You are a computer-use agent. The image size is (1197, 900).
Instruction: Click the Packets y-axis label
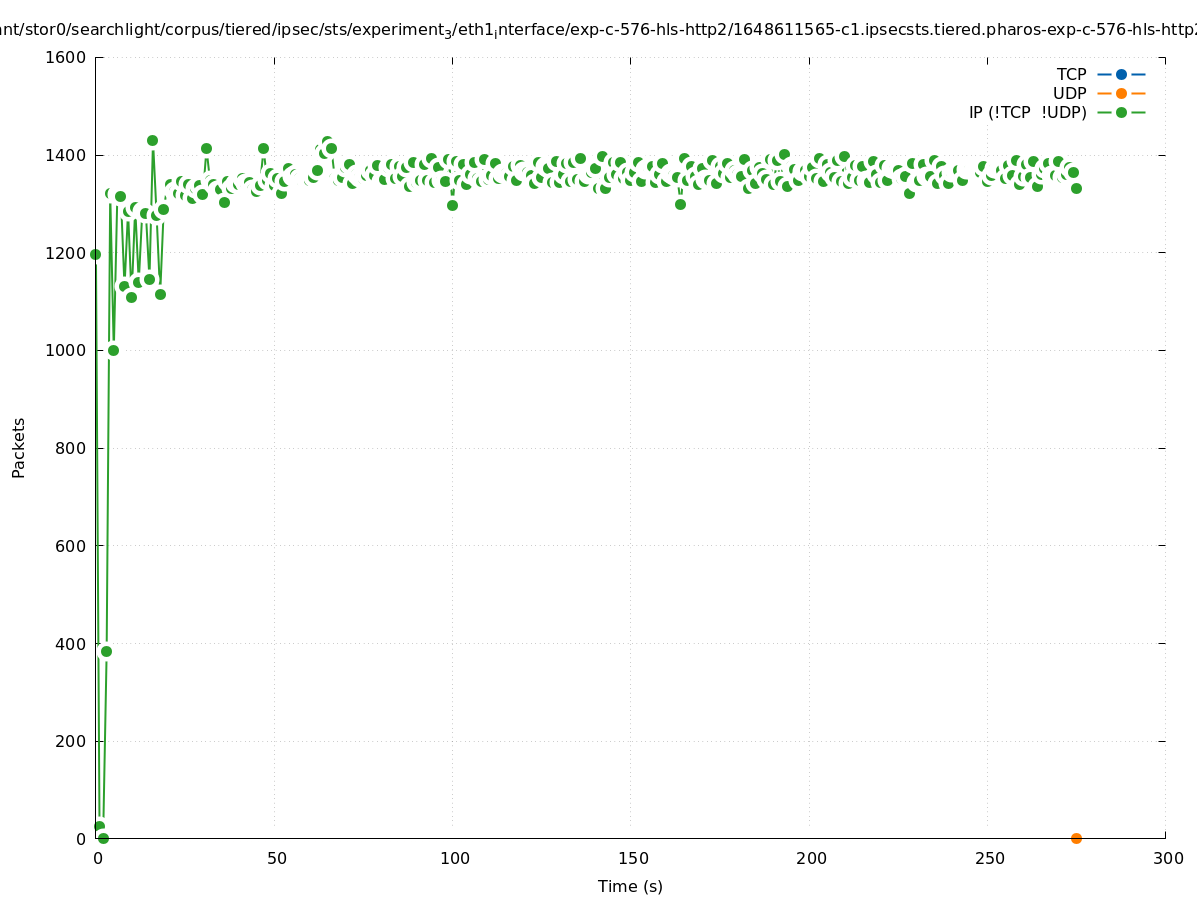[x=19, y=447]
